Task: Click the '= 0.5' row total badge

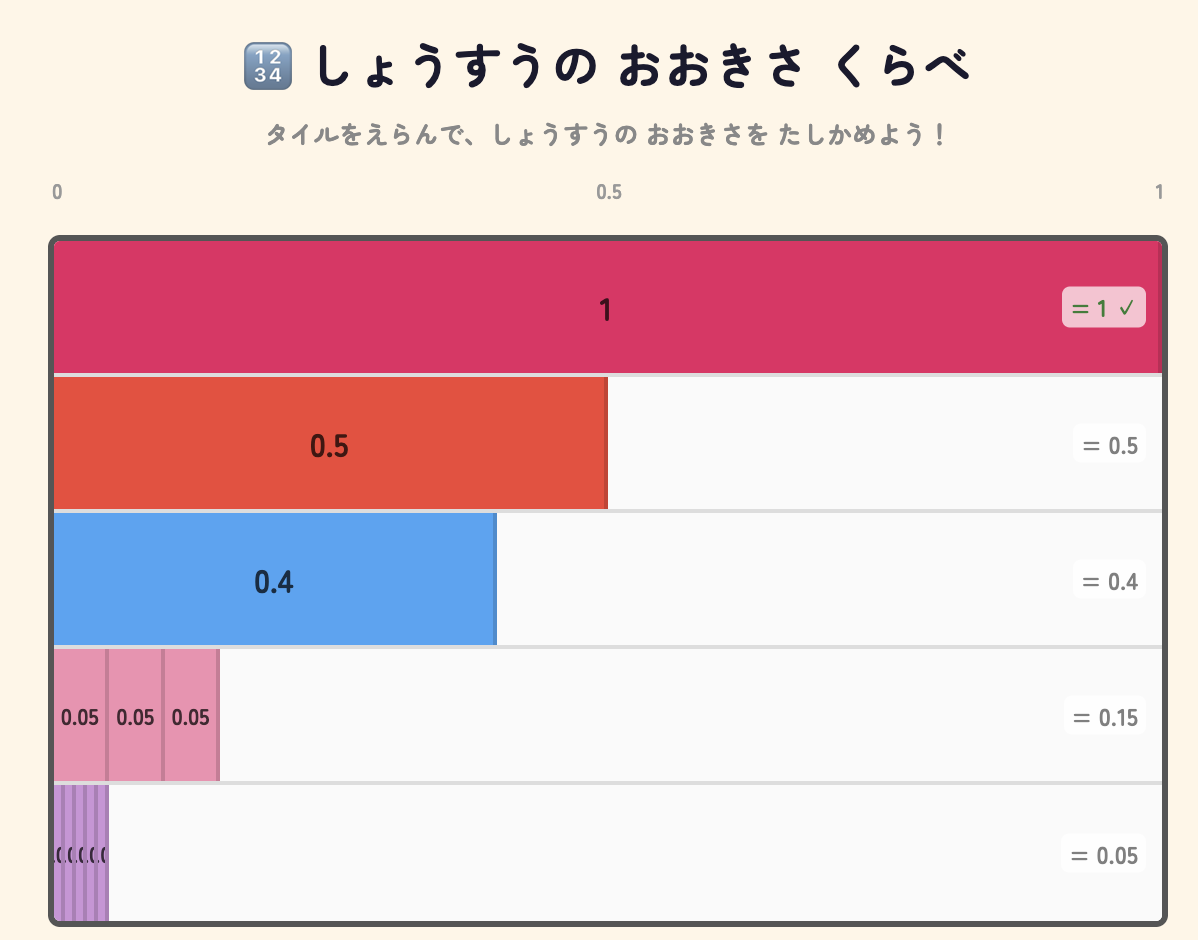Action: [1110, 445]
